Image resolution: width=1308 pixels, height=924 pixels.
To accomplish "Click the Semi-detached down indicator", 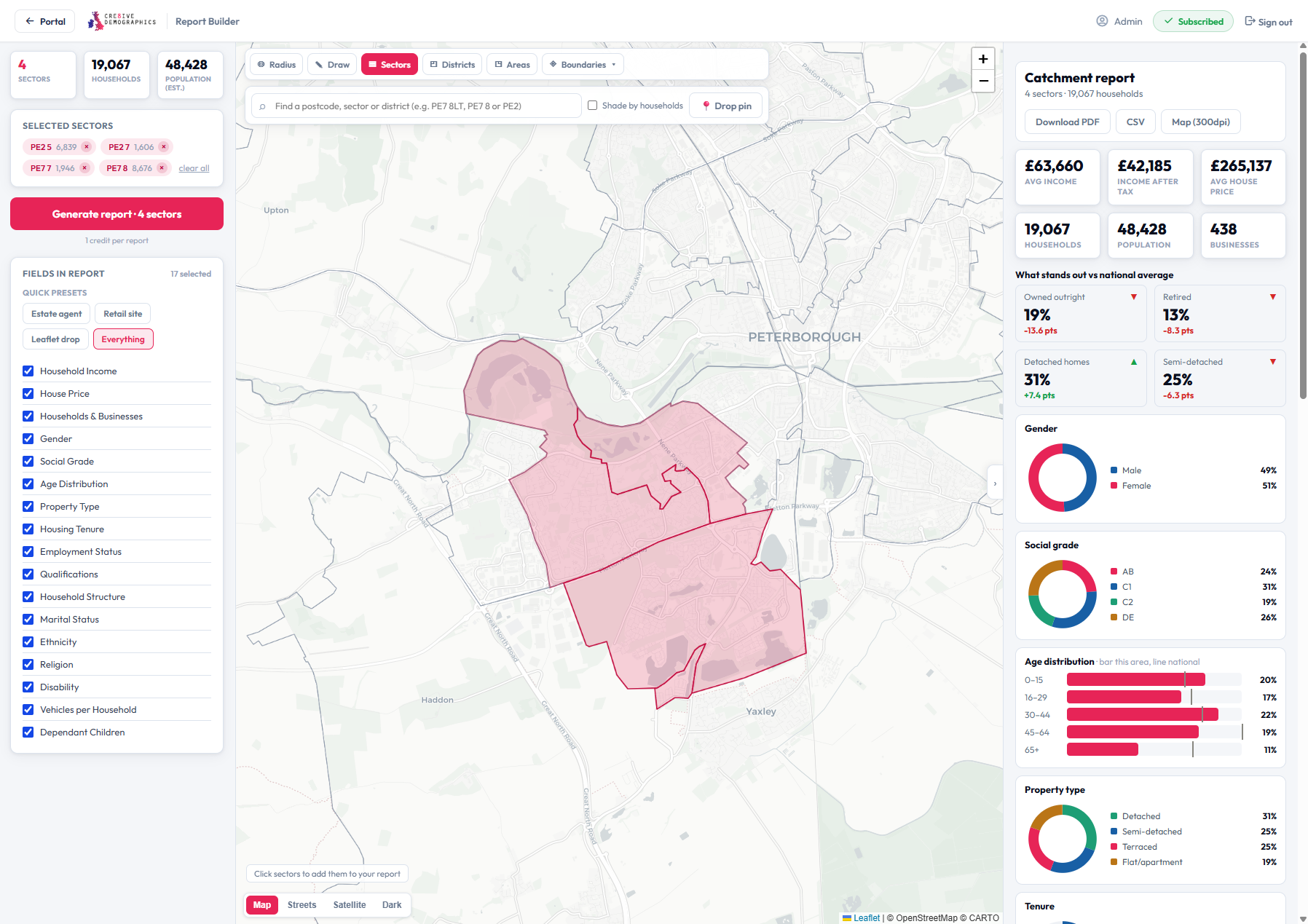I will (1273, 362).
